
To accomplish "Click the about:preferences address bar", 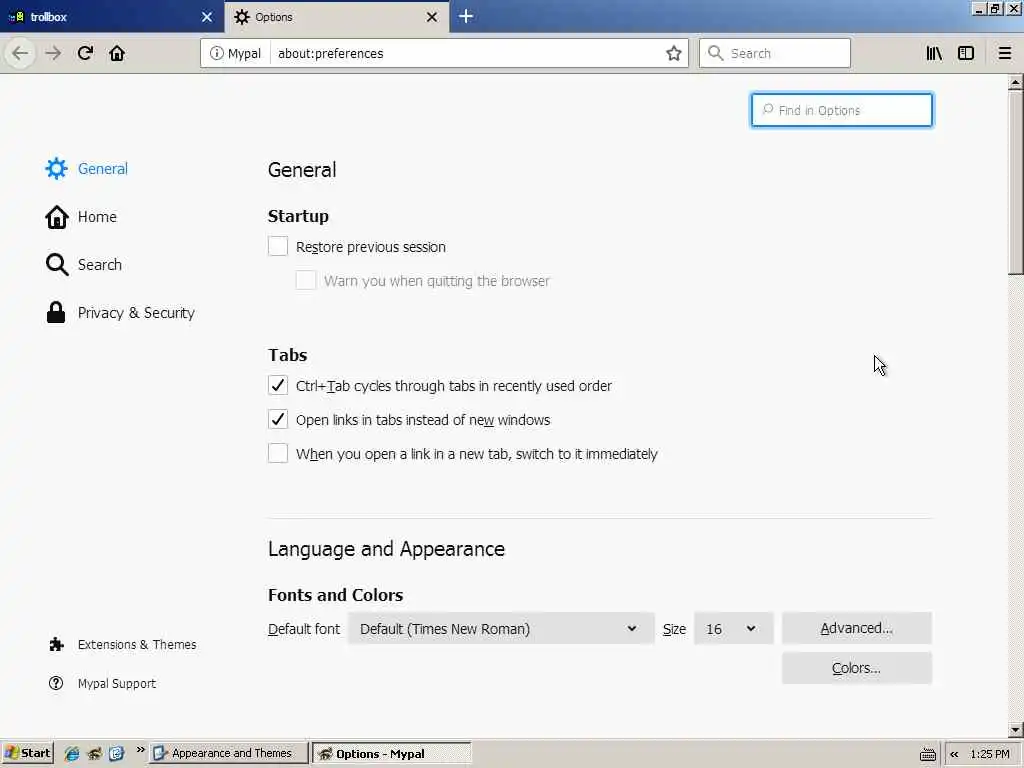I will pyautogui.click(x=467, y=53).
